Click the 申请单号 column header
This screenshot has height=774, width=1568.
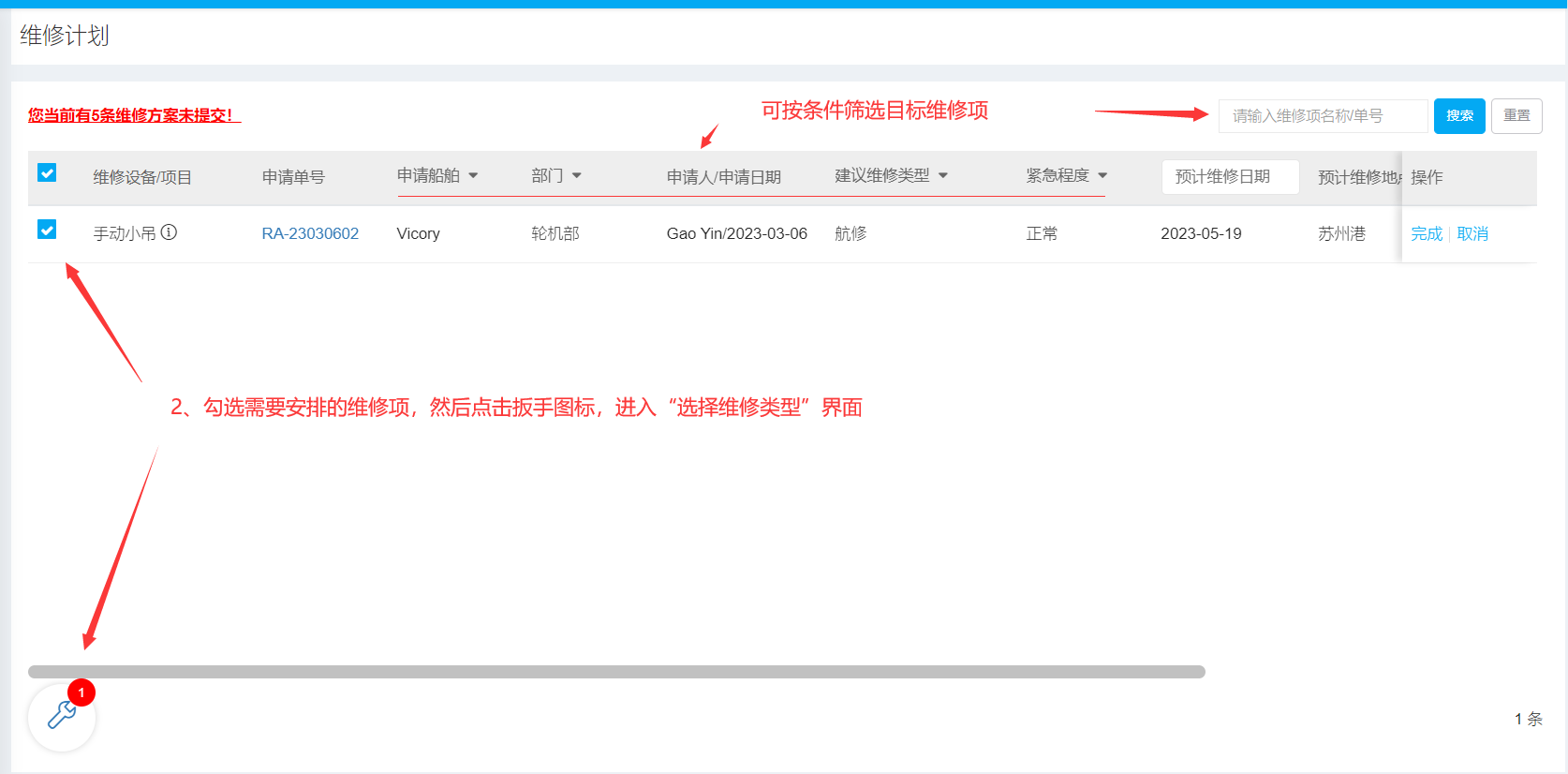click(293, 177)
